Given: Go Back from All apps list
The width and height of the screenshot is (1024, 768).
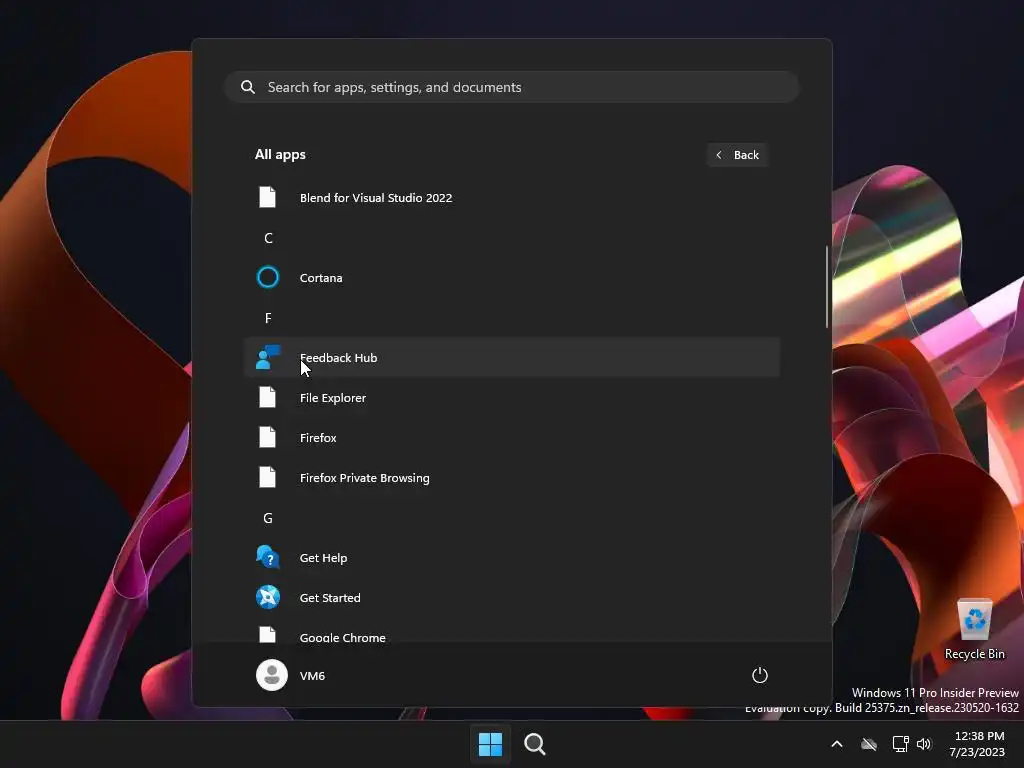Looking at the screenshot, I should point(737,155).
